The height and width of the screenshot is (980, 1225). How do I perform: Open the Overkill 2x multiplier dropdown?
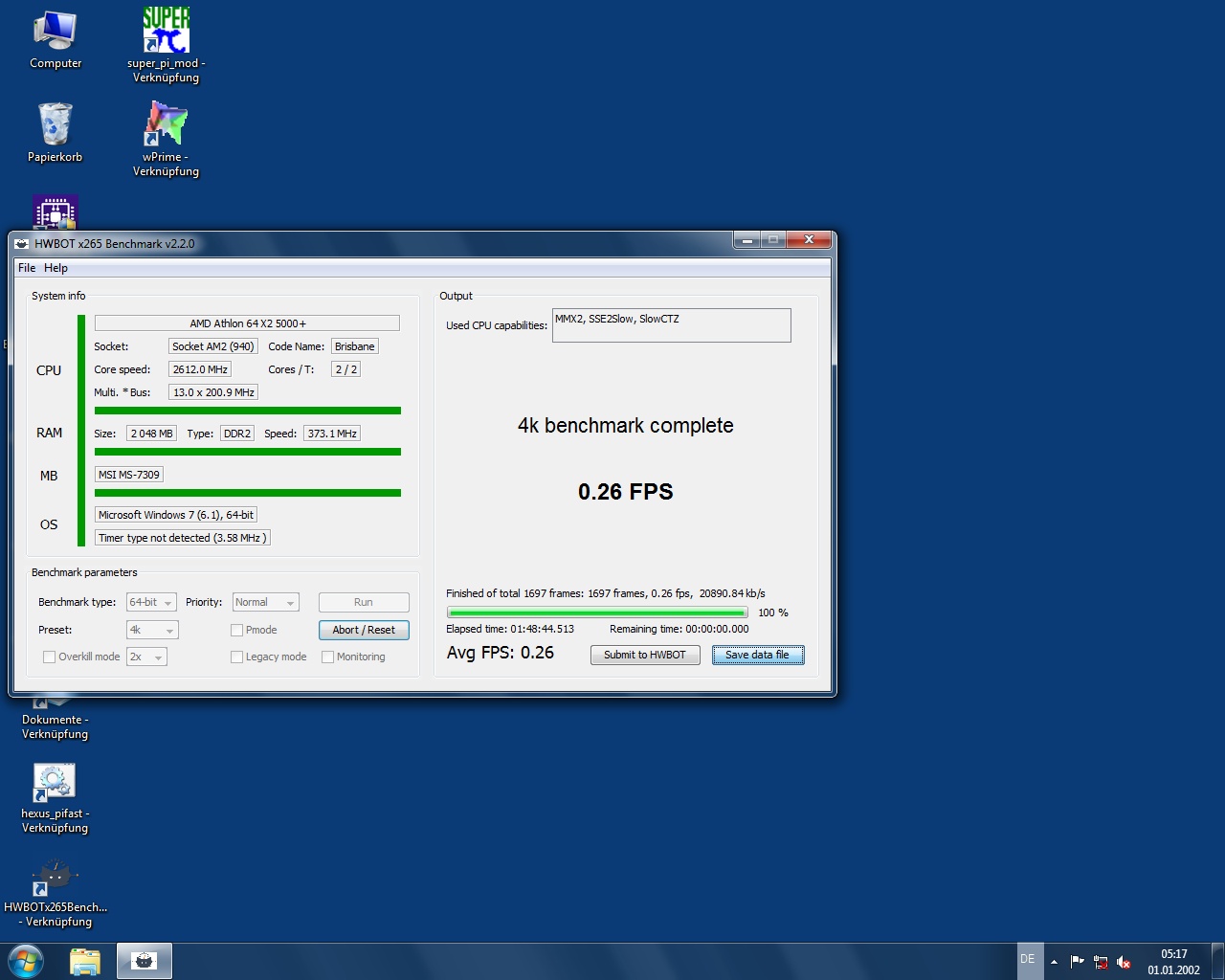tap(146, 657)
